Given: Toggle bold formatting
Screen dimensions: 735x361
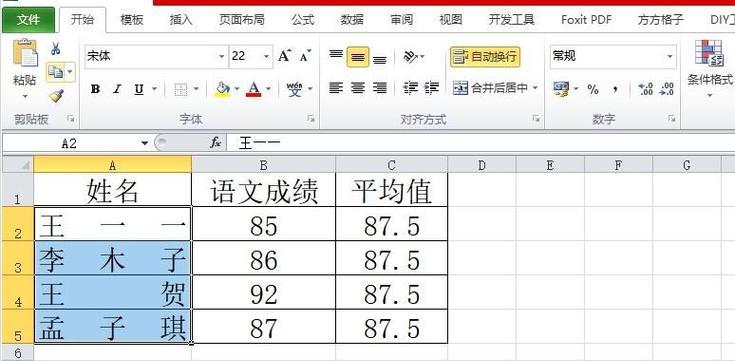Looking at the screenshot, I should point(95,89).
